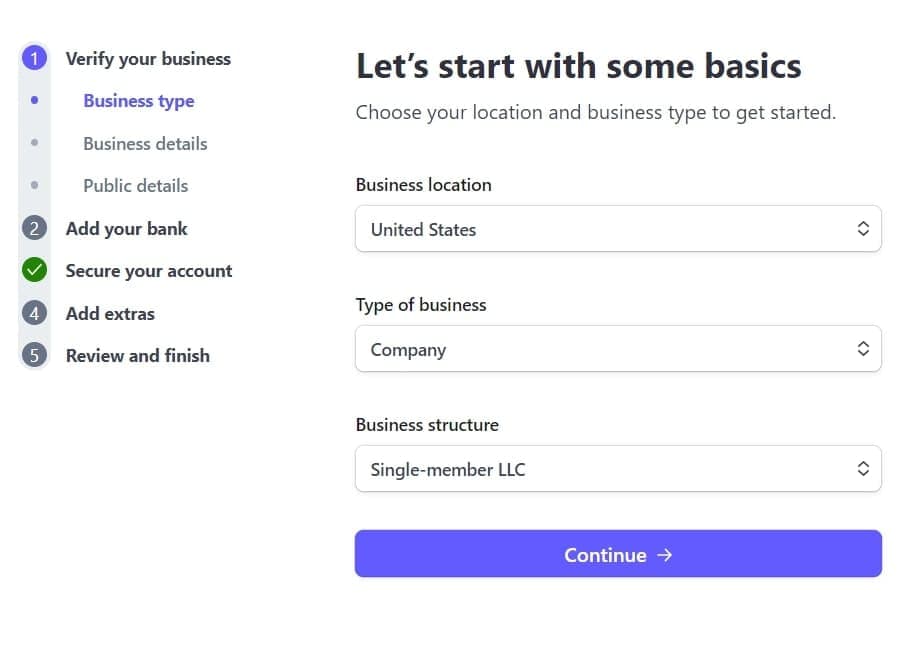Image resolution: width=913 pixels, height=646 pixels.
Task: Click the green checkmark step icon
Action: 34,270
